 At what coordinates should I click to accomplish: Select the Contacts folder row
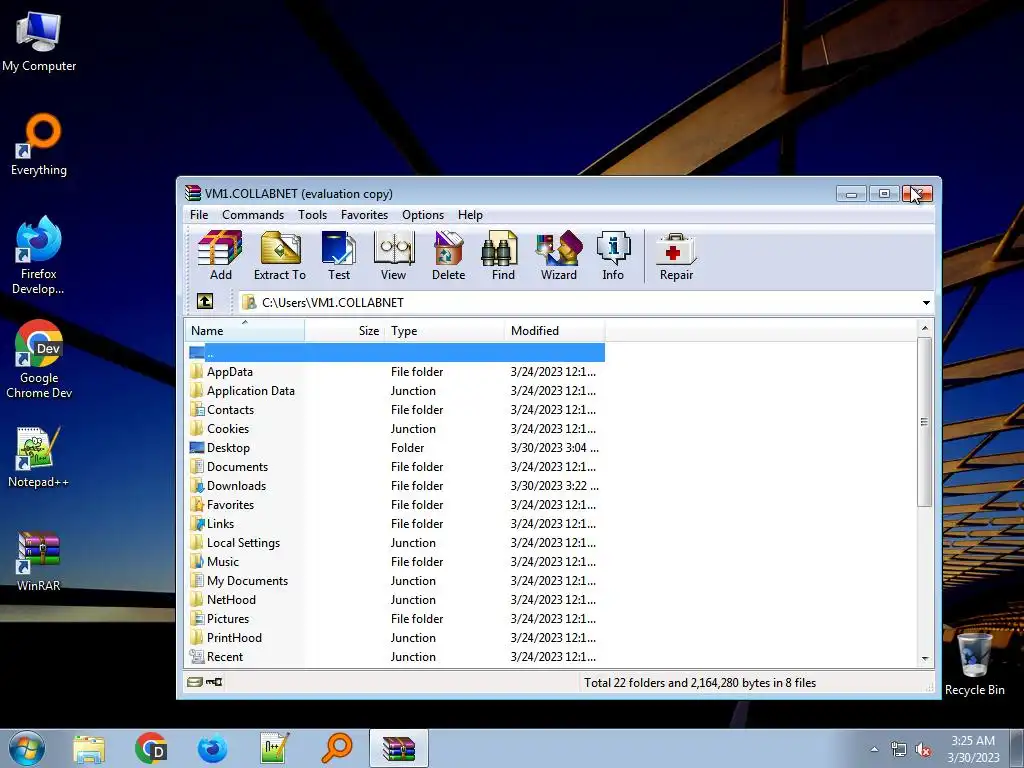coord(396,409)
